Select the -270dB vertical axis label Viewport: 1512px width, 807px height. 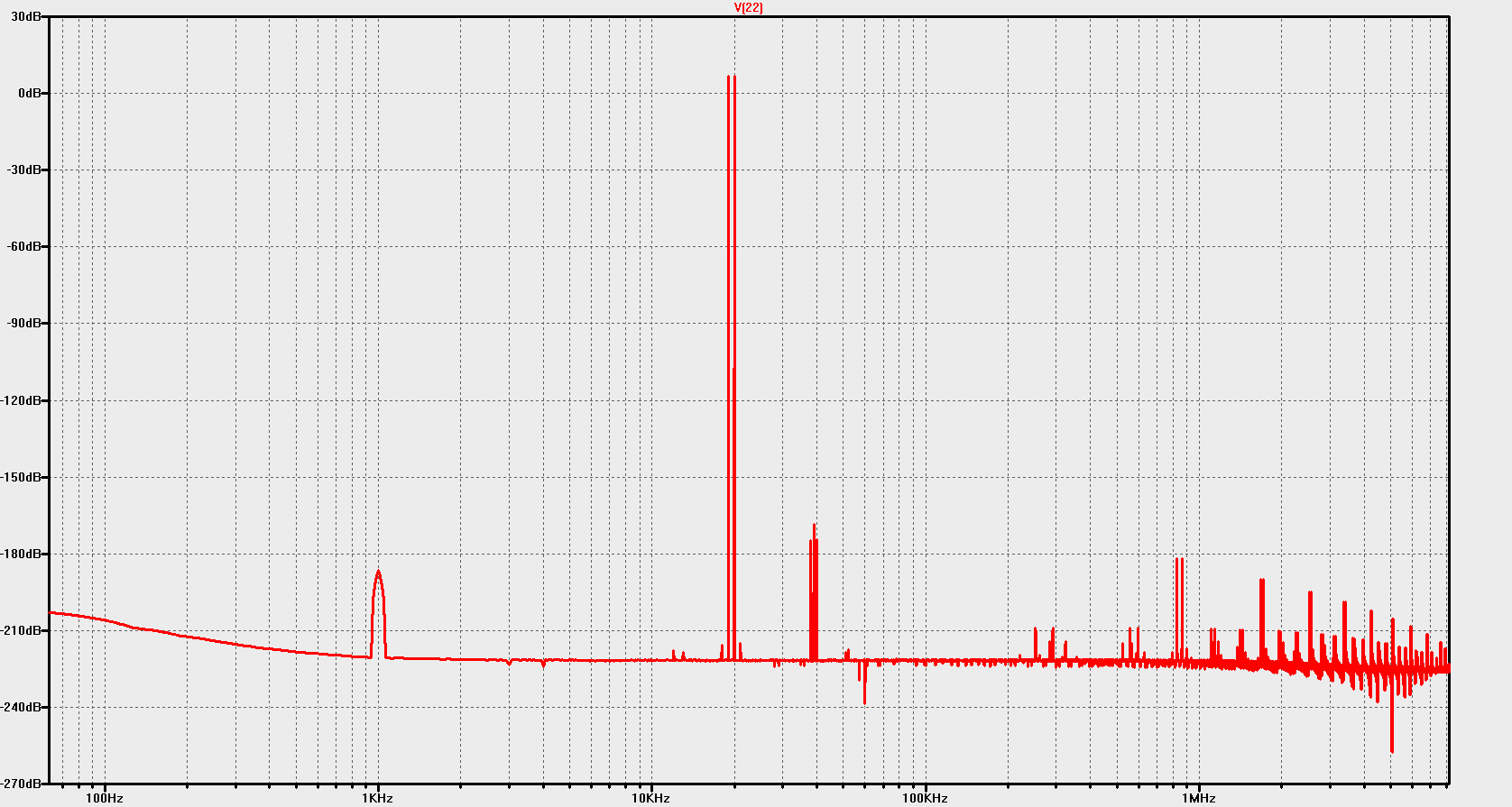coord(21,784)
